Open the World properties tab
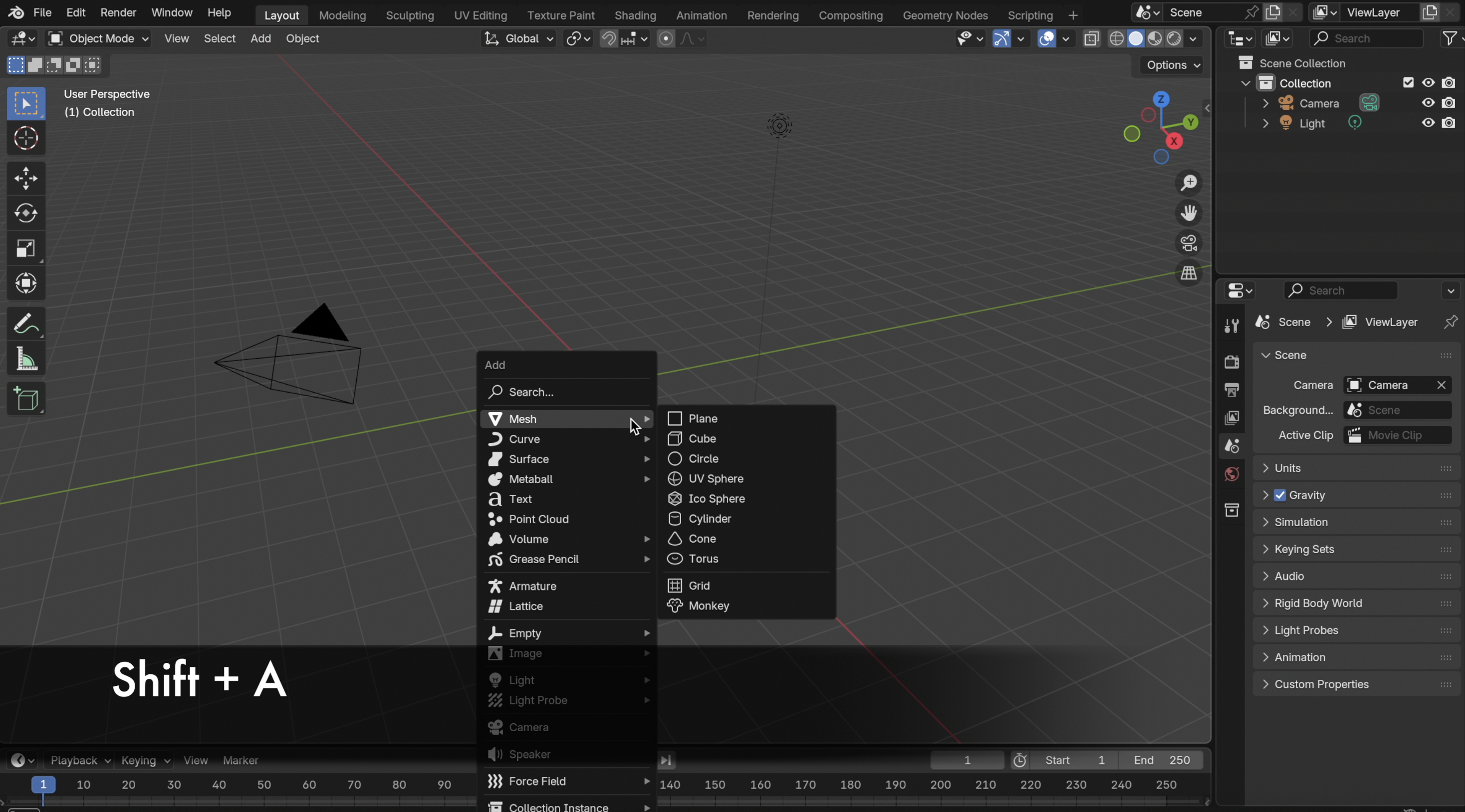Screen dimensions: 1465x812 (x=1232, y=474)
